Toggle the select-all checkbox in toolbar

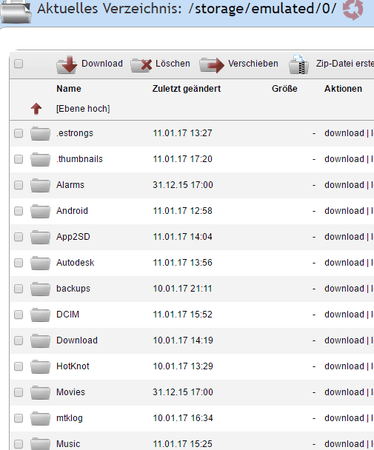19,63
